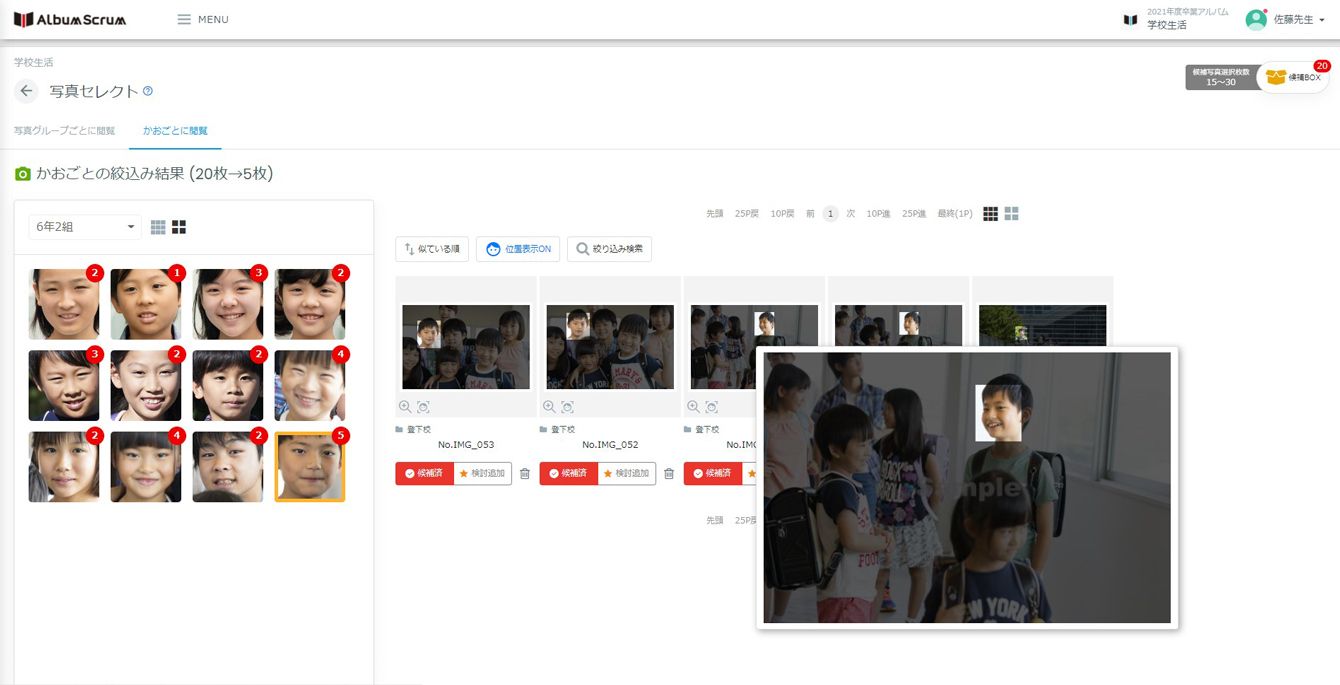Click the 絞り込み検索 filter search button

[609, 249]
